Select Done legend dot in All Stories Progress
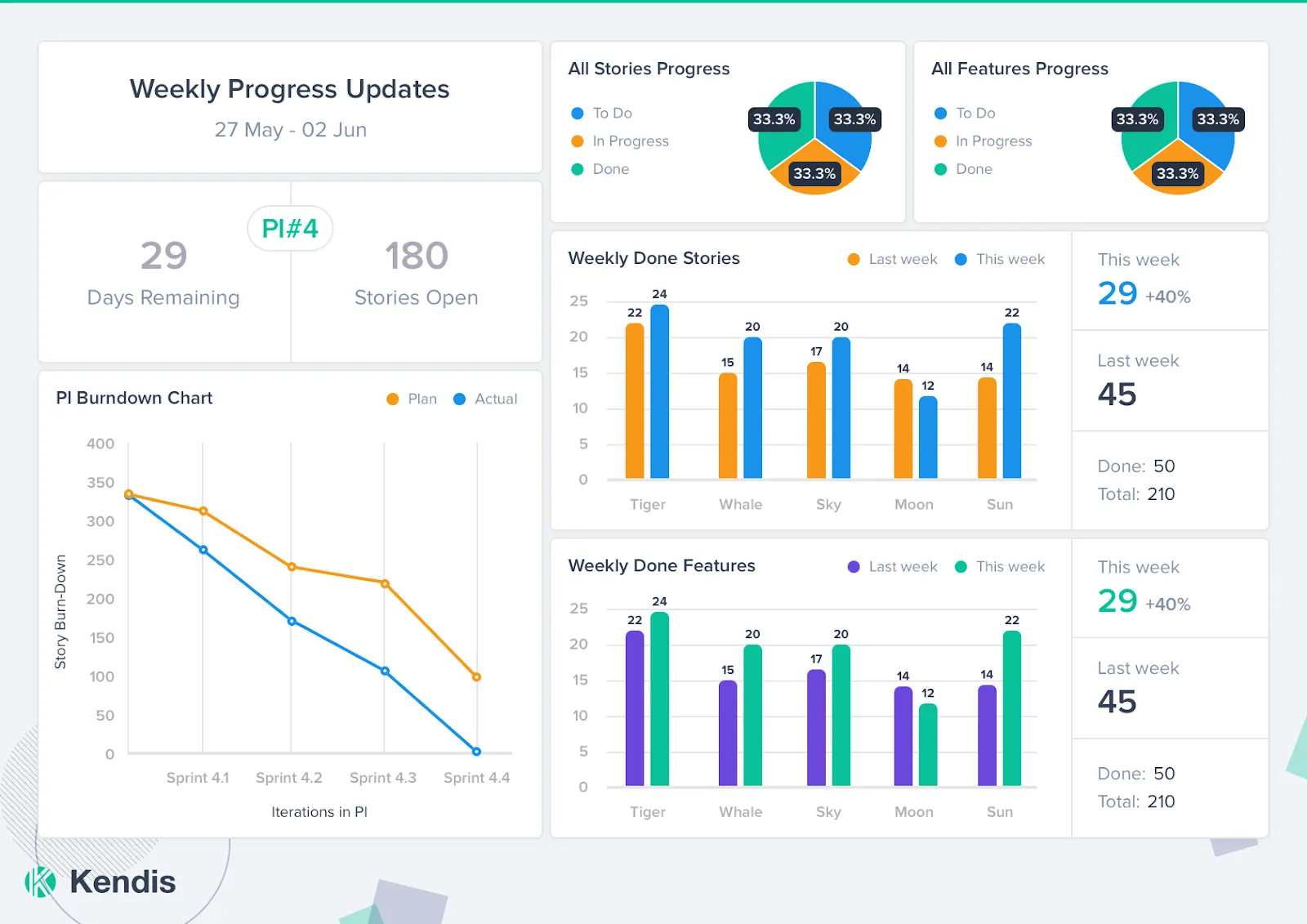 [x=577, y=169]
